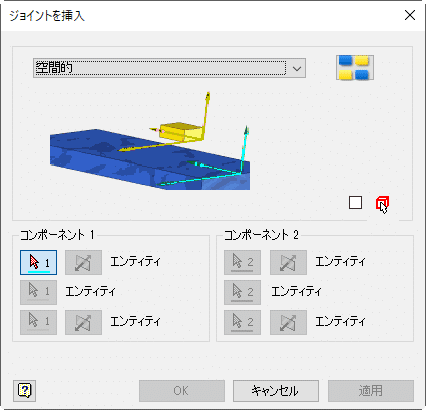Click the ジョイントを挿入 title bar text
This screenshot has height=410, width=426.
[47, 16]
